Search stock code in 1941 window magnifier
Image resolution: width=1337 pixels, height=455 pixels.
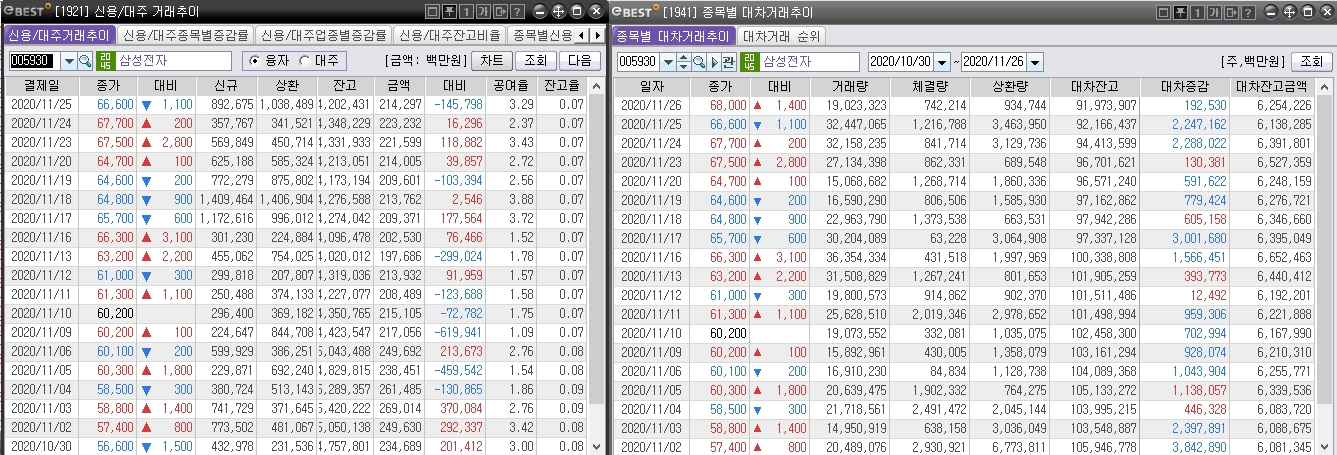pyautogui.click(x=699, y=62)
